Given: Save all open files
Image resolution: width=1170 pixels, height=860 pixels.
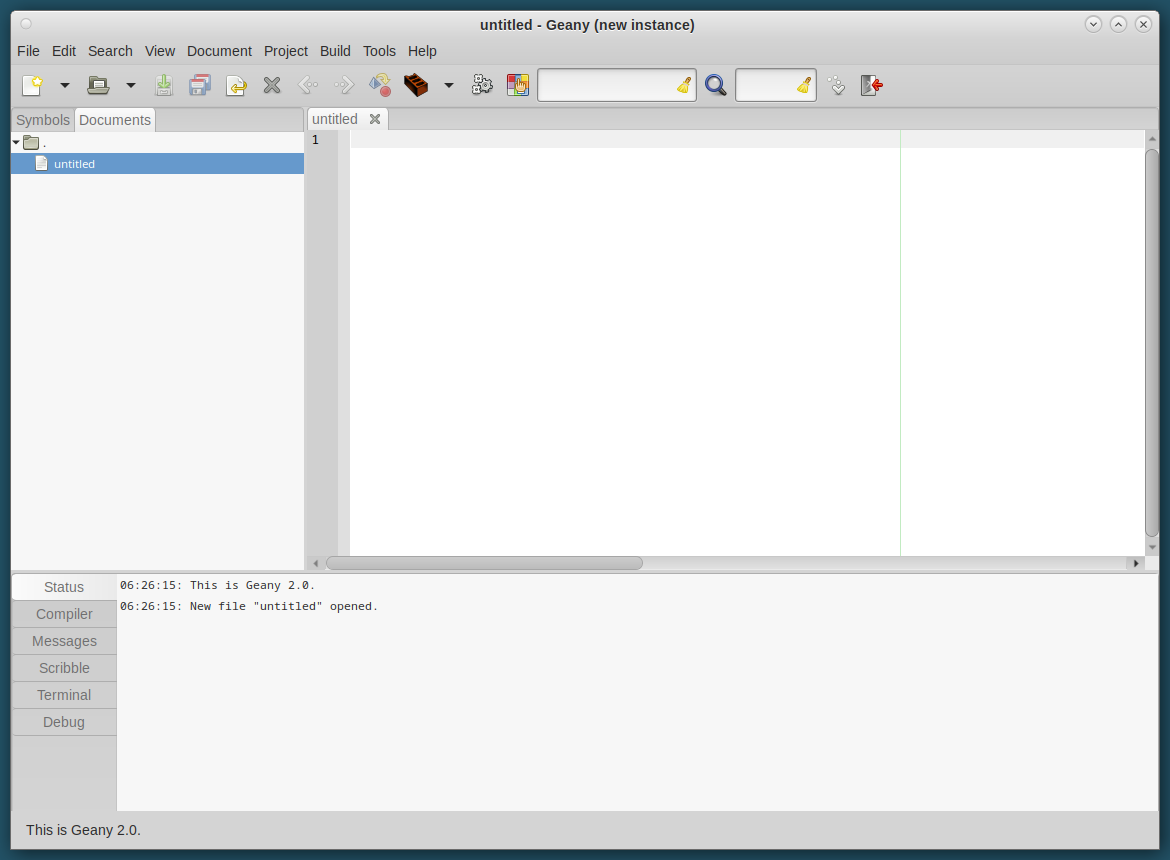Looking at the screenshot, I should pos(200,85).
